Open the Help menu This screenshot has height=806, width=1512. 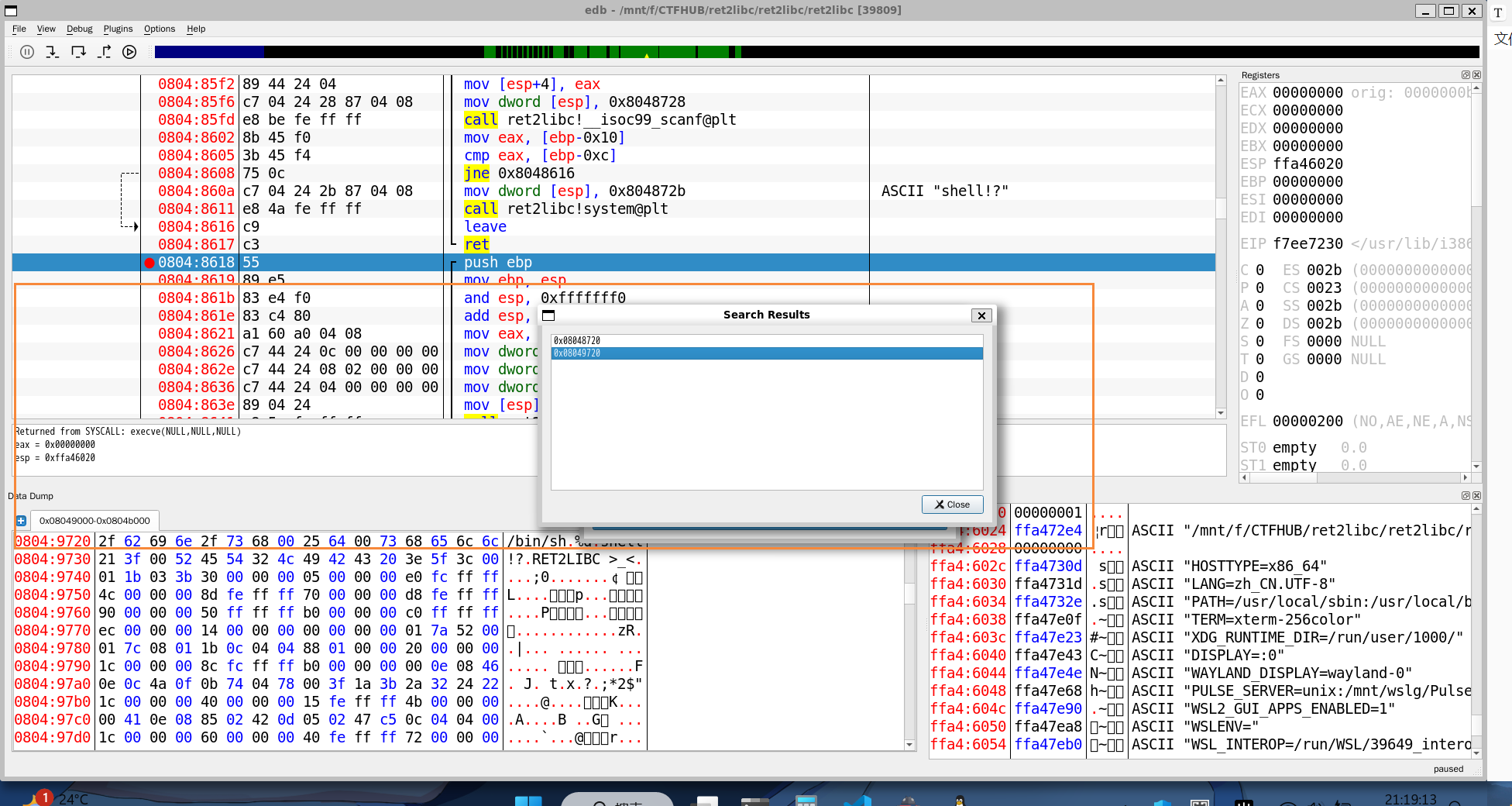tap(196, 29)
